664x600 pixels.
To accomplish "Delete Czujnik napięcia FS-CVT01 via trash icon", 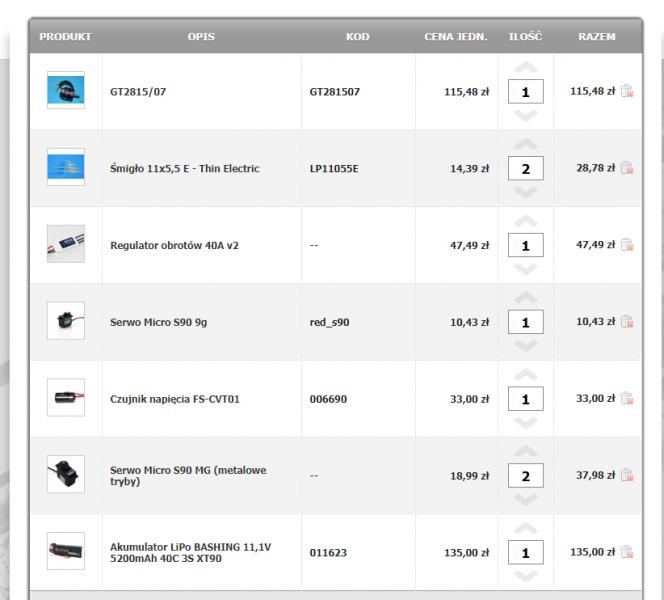I will click(x=627, y=399).
